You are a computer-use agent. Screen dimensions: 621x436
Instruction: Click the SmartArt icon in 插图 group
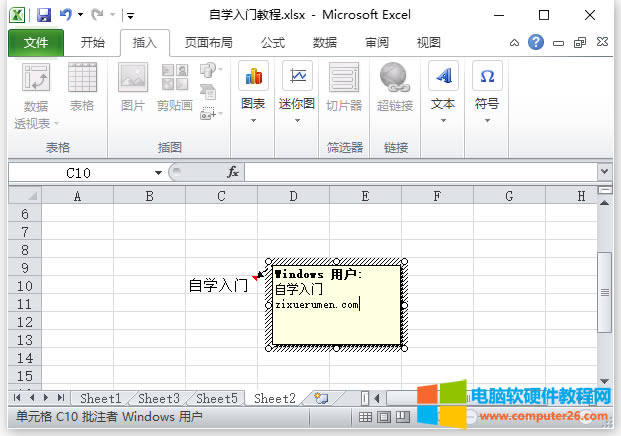coord(208,92)
